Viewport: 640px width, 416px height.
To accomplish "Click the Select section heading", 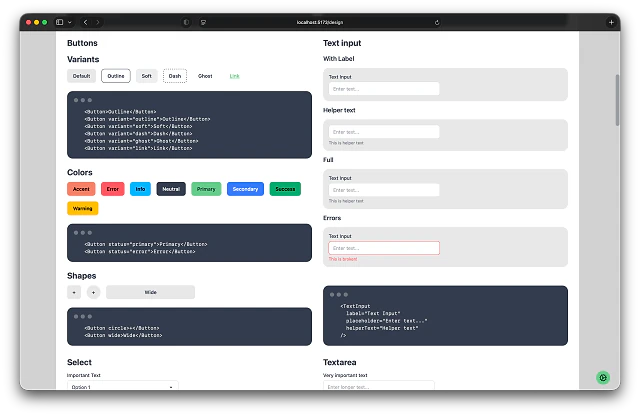I will click(x=79, y=362).
